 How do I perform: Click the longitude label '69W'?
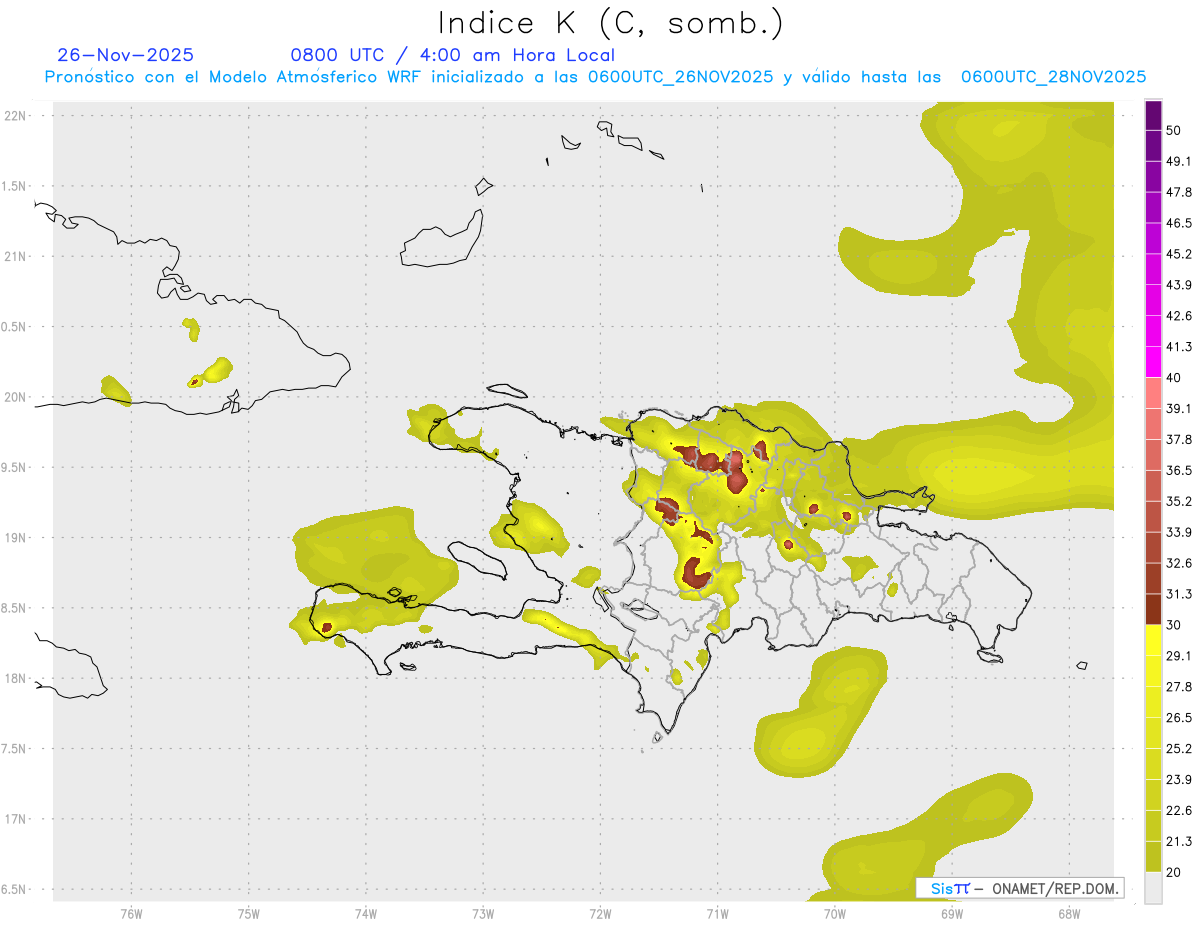(952, 913)
